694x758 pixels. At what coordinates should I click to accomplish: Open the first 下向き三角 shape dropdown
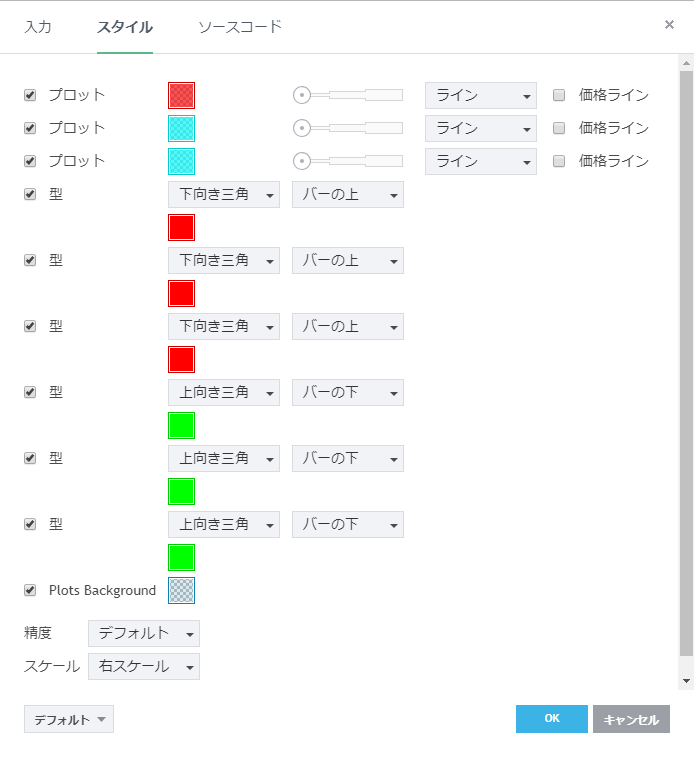pyautogui.click(x=223, y=194)
